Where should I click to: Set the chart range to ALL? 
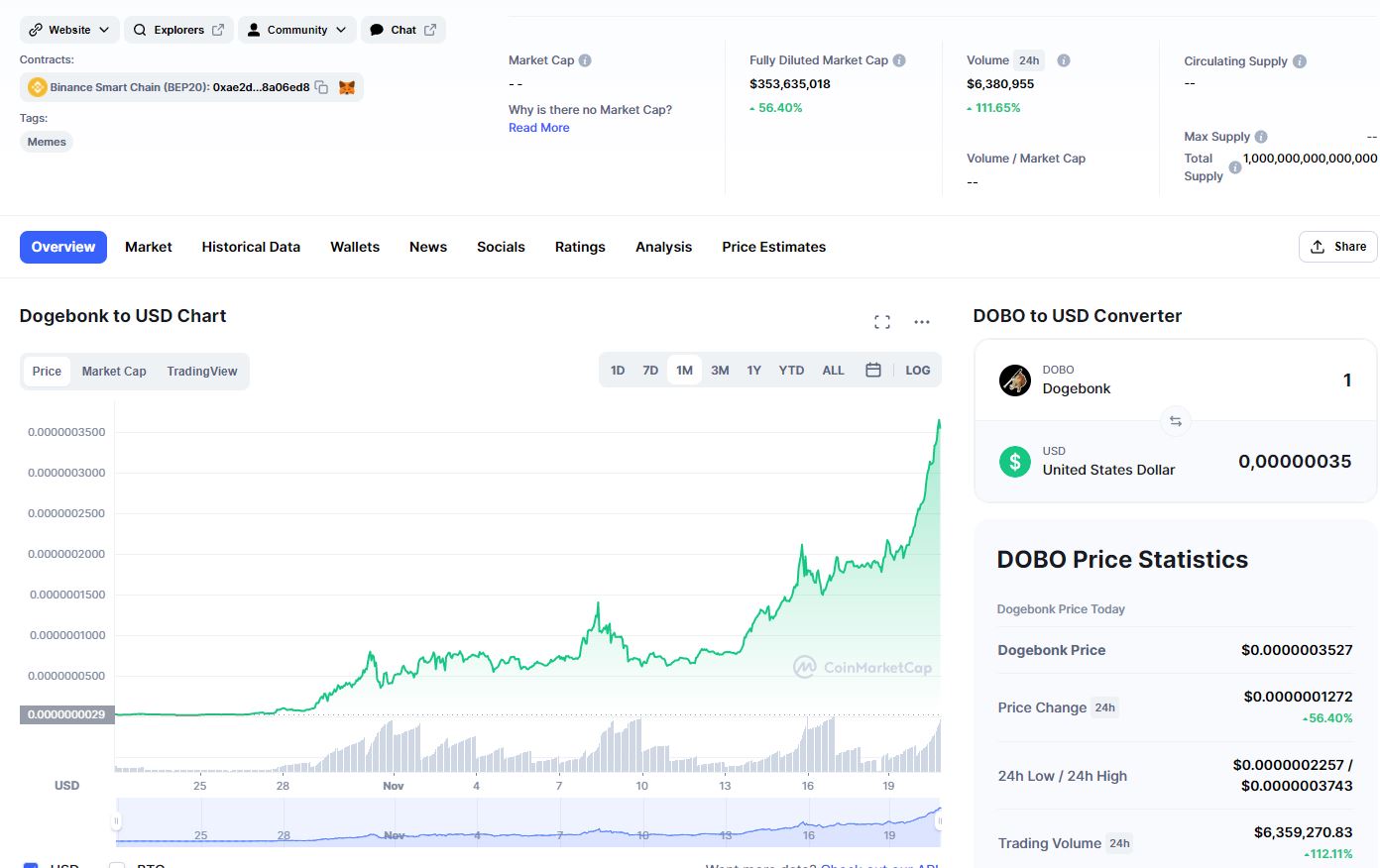(x=834, y=371)
